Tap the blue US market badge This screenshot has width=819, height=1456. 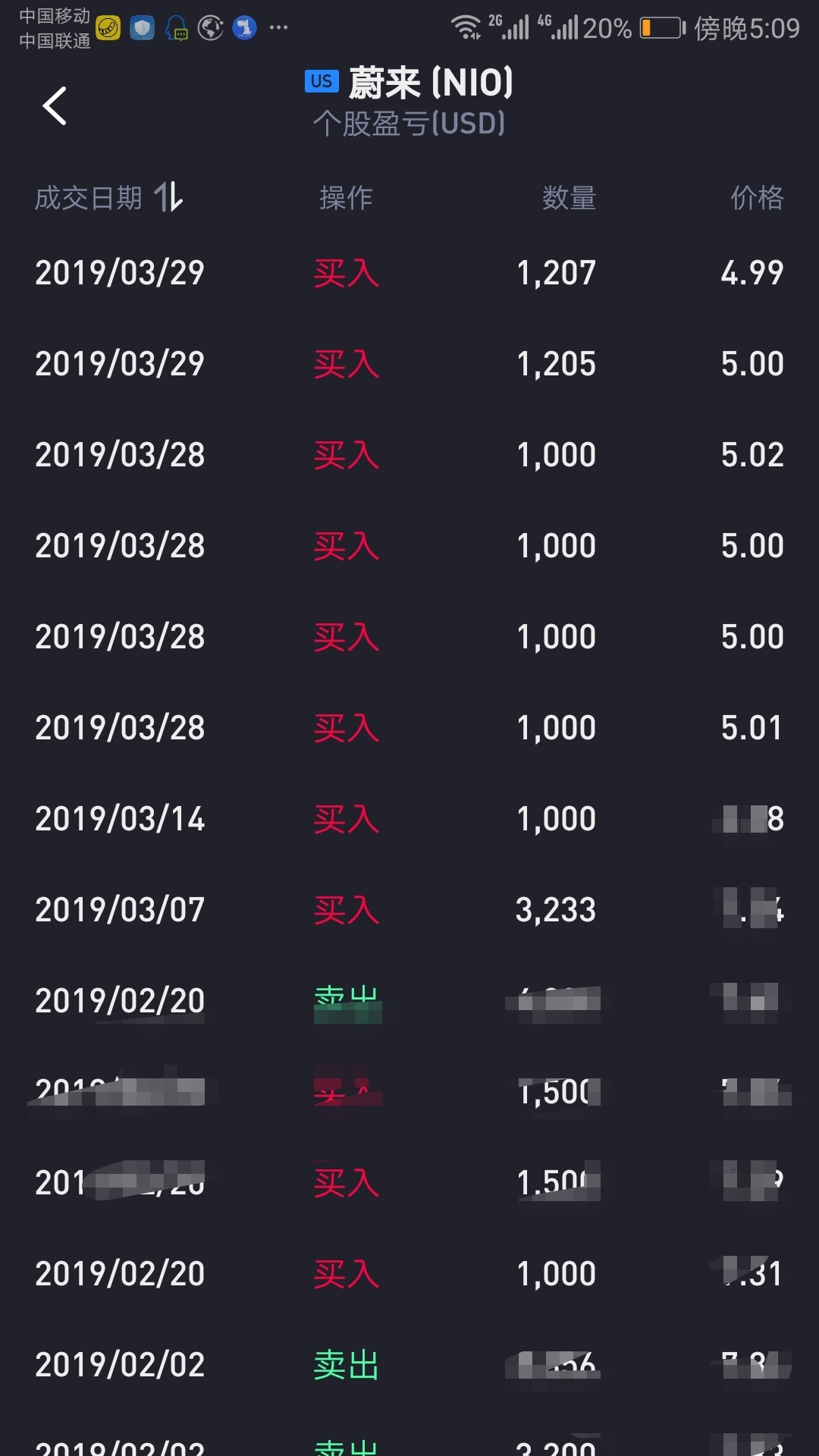[x=321, y=82]
